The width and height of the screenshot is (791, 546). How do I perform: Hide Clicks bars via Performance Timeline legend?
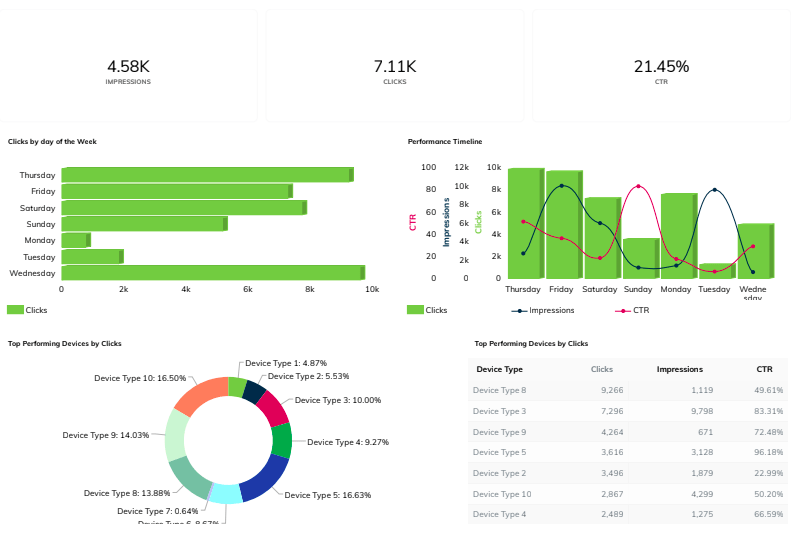pos(428,310)
